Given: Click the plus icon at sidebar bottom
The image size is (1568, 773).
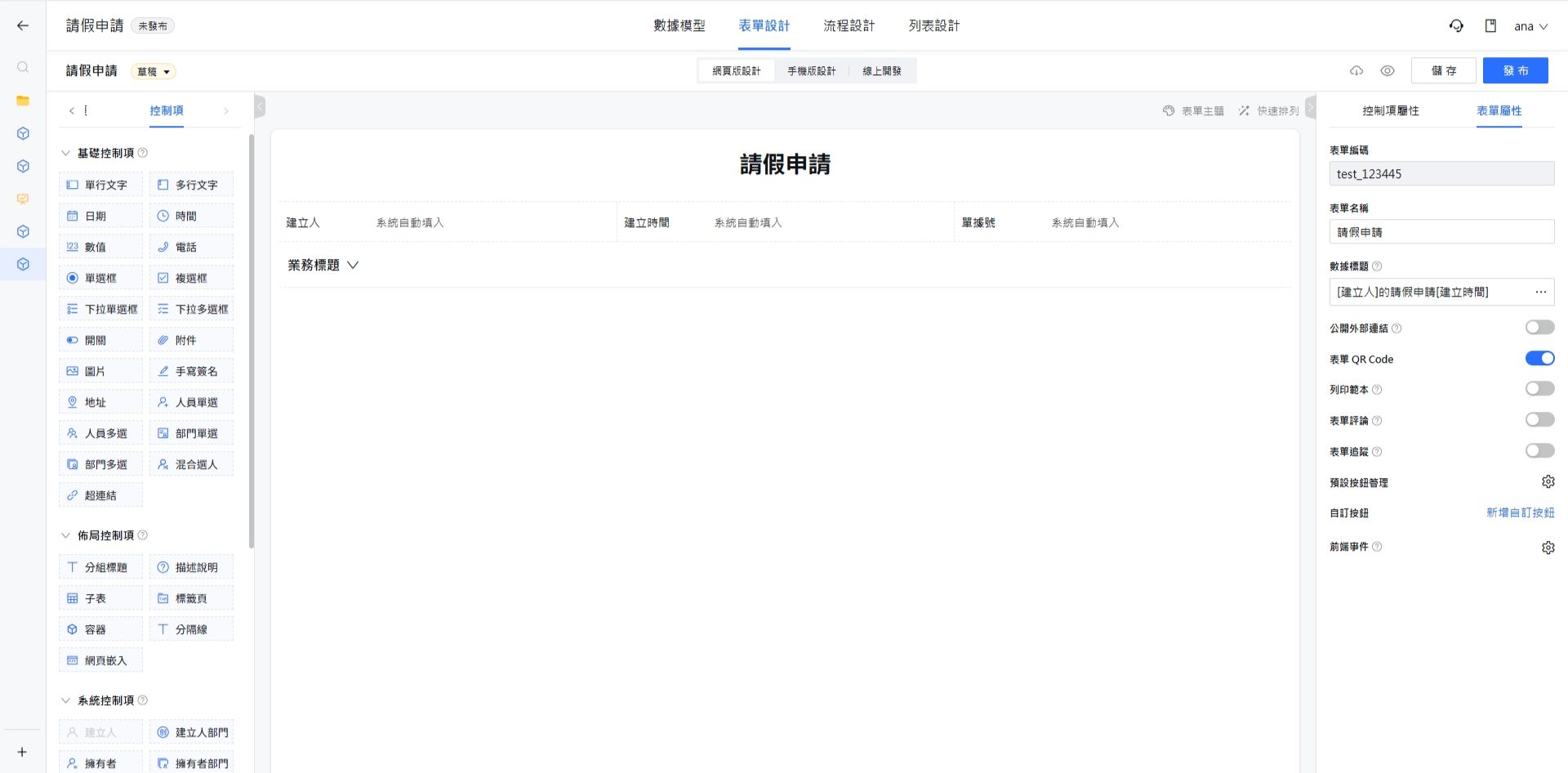Looking at the screenshot, I should pyautogui.click(x=22, y=752).
